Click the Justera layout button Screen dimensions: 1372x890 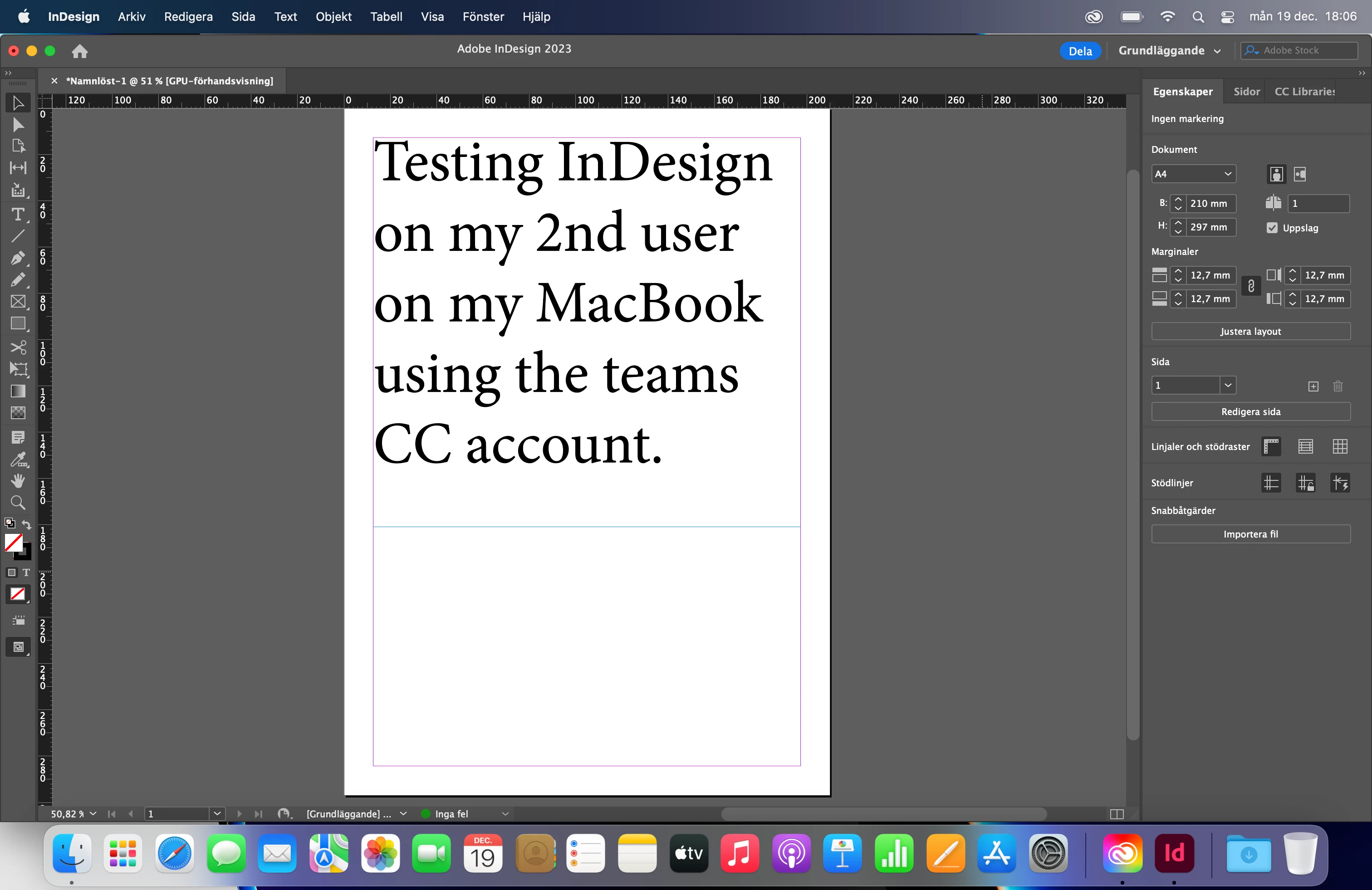tap(1250, 332)
